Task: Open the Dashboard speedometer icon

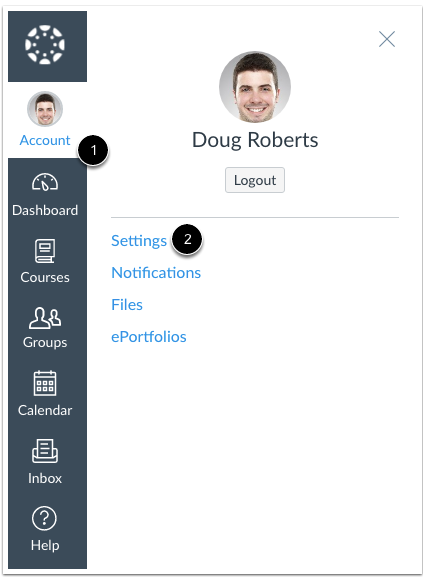Action: click(x=45, y=182)
